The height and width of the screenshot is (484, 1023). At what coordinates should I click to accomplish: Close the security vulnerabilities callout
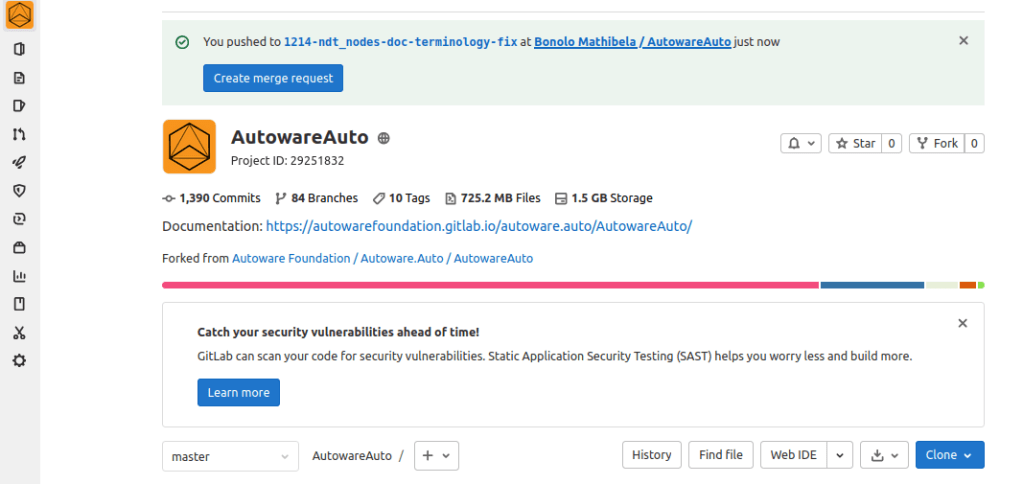point(962,323)
